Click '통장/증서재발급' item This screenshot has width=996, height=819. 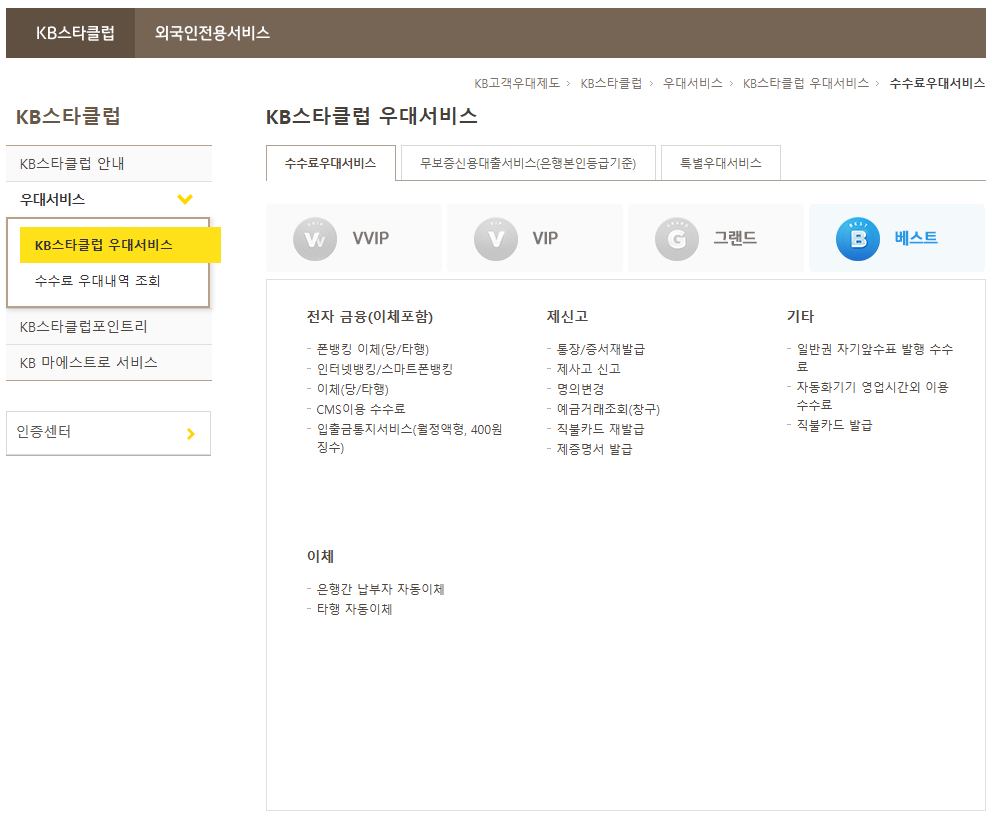[x=600, y=349]
